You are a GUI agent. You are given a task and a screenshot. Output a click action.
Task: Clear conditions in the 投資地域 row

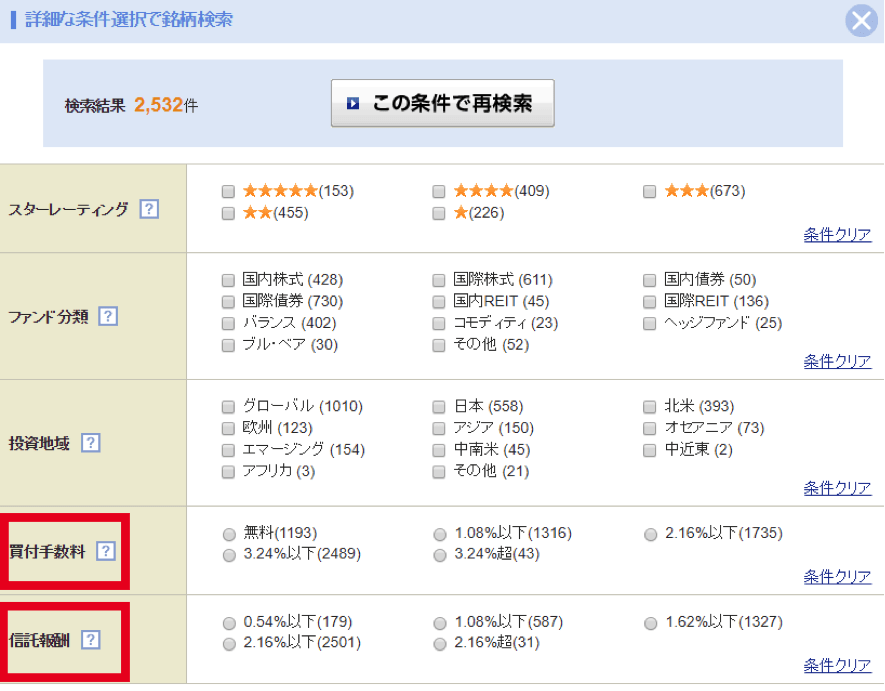[x=837, y=488]
